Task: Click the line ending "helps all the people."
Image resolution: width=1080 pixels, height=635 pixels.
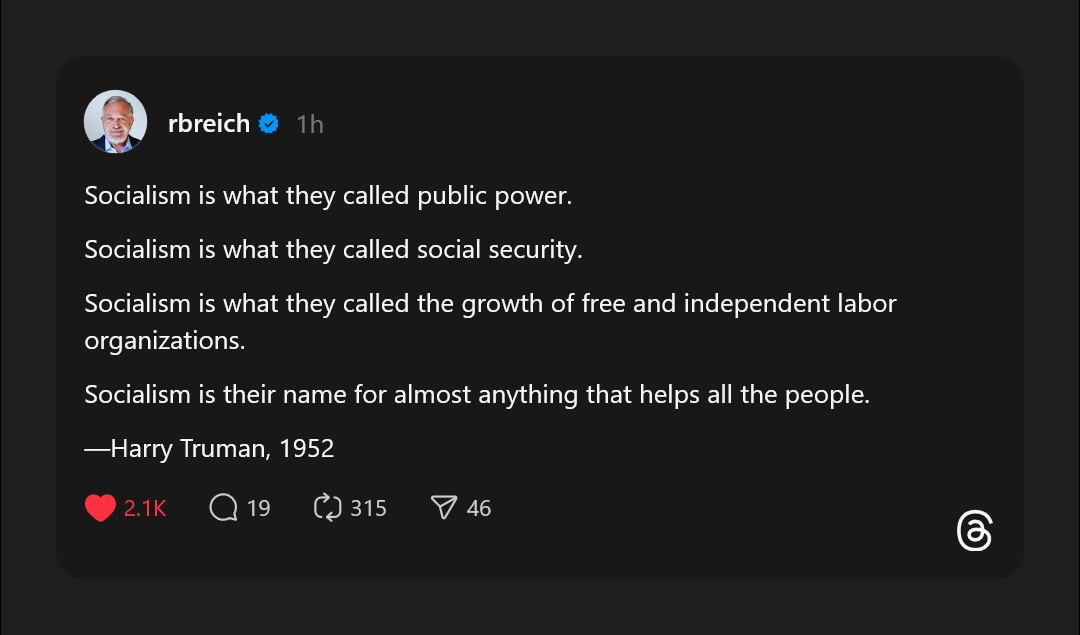Action: pos(477,395)
